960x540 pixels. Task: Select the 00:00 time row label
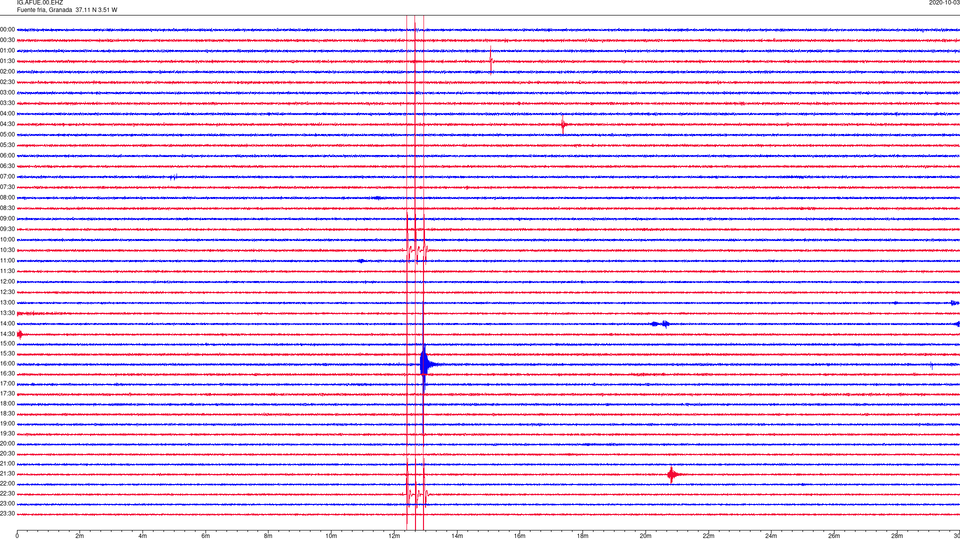pyautogui.click(x=8, y=29)
